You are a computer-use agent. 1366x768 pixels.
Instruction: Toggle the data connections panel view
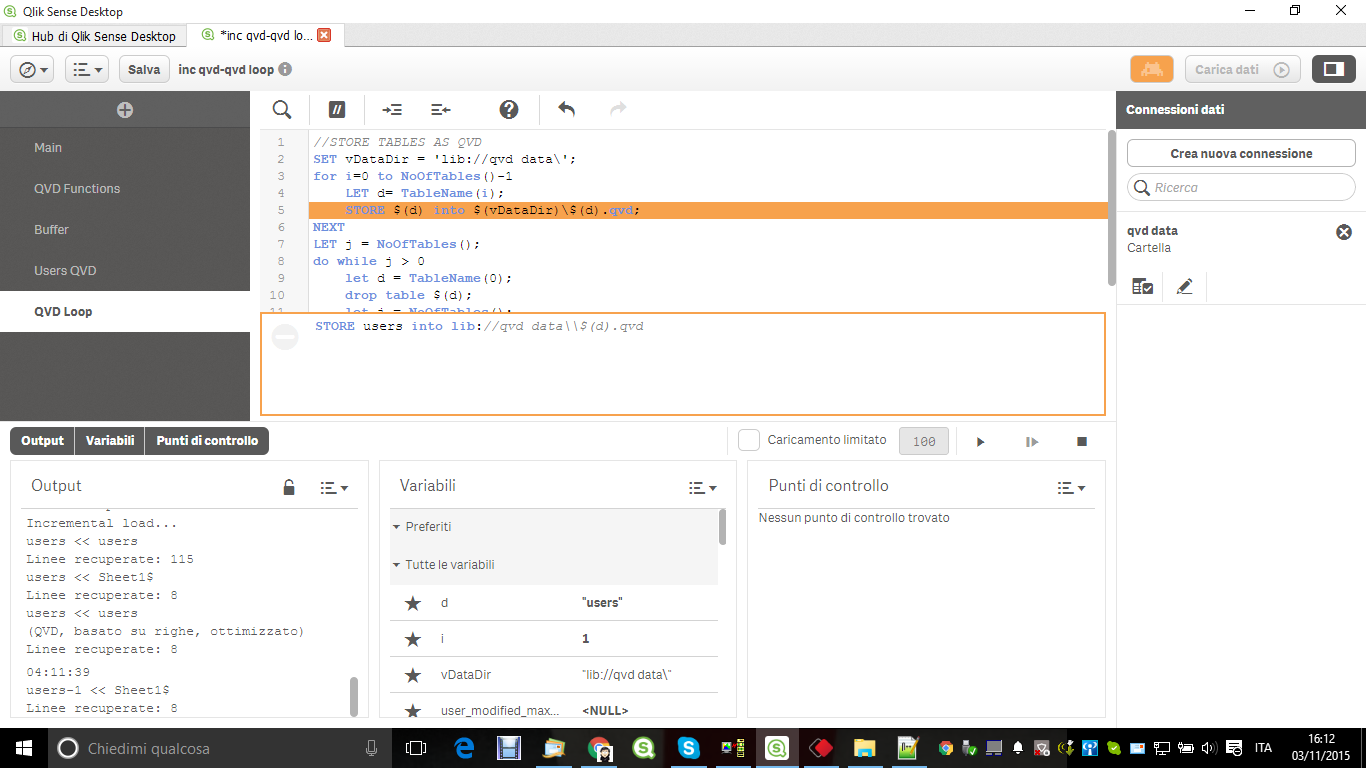(1333, 69)
